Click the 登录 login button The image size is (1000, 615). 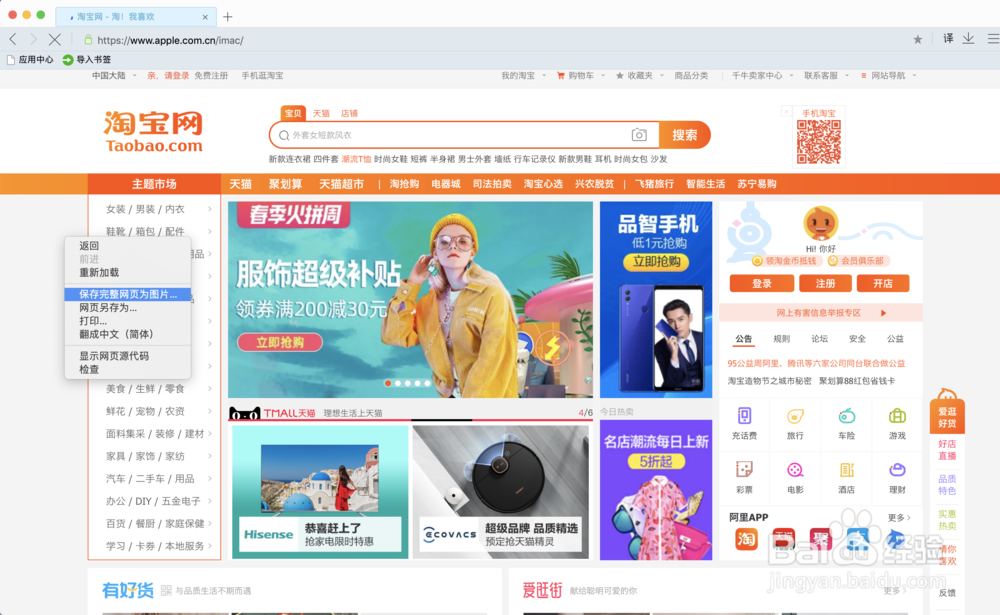762,283
